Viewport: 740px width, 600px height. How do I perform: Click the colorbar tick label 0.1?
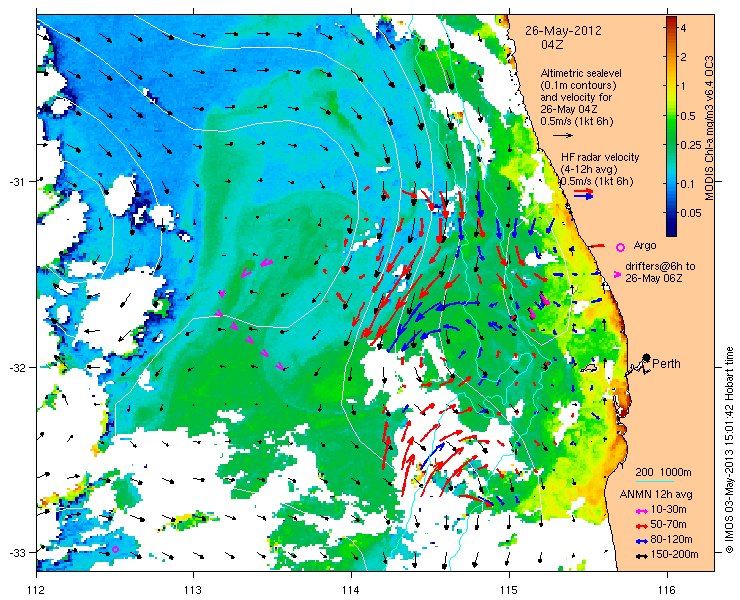tap(687, 183)
